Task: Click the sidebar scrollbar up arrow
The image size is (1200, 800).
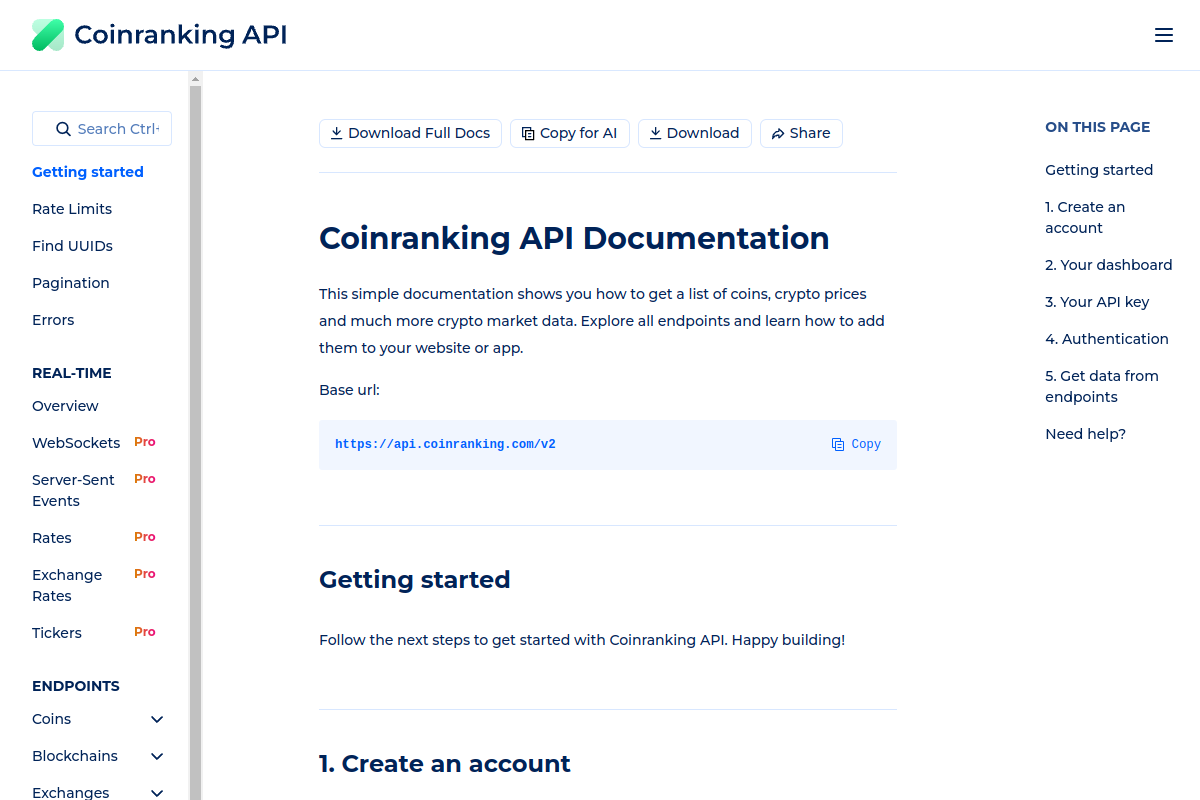Action: point(196,78)
